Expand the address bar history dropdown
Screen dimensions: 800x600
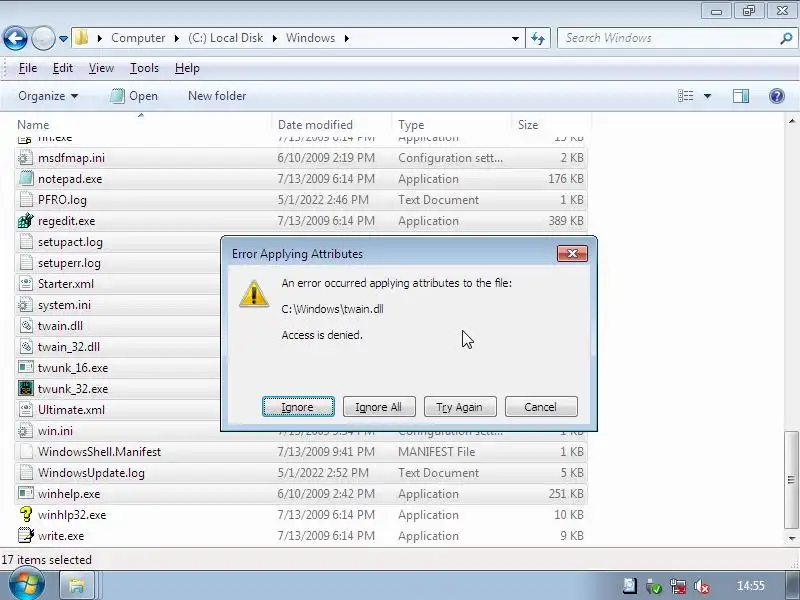[x=515, y=38]
